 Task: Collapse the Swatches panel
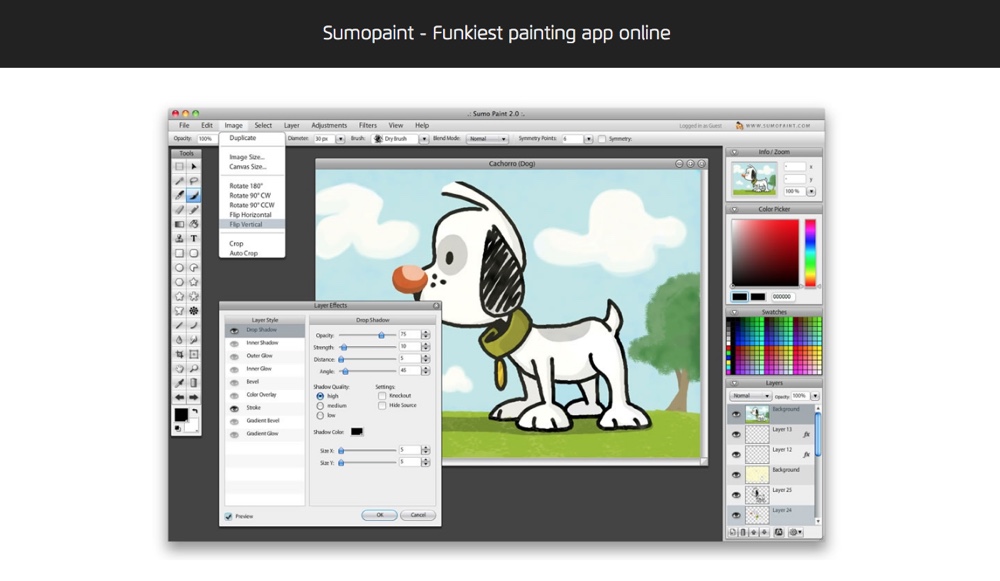[734, 313]
